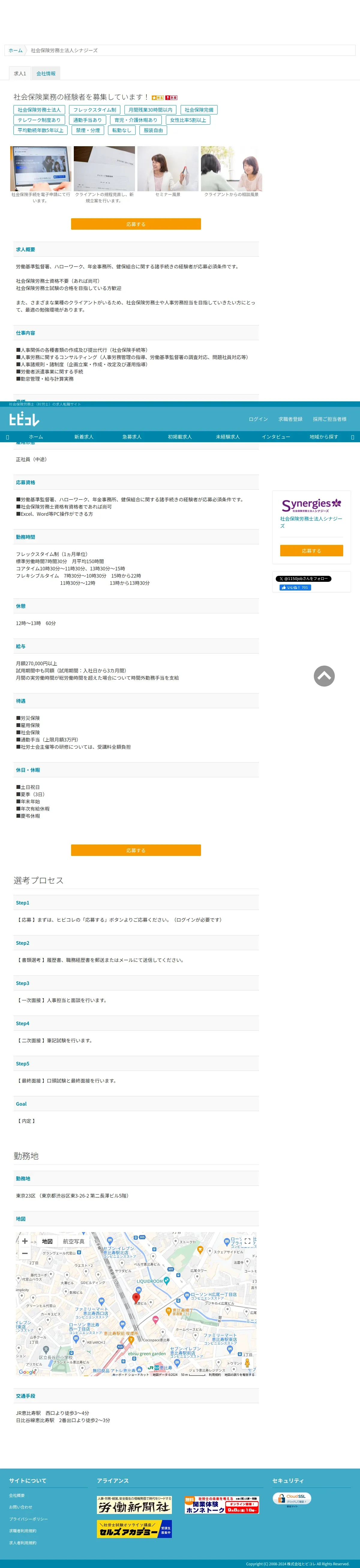Click the Synergies company logo
The image size is (360, 1568).
click(311, 505)
